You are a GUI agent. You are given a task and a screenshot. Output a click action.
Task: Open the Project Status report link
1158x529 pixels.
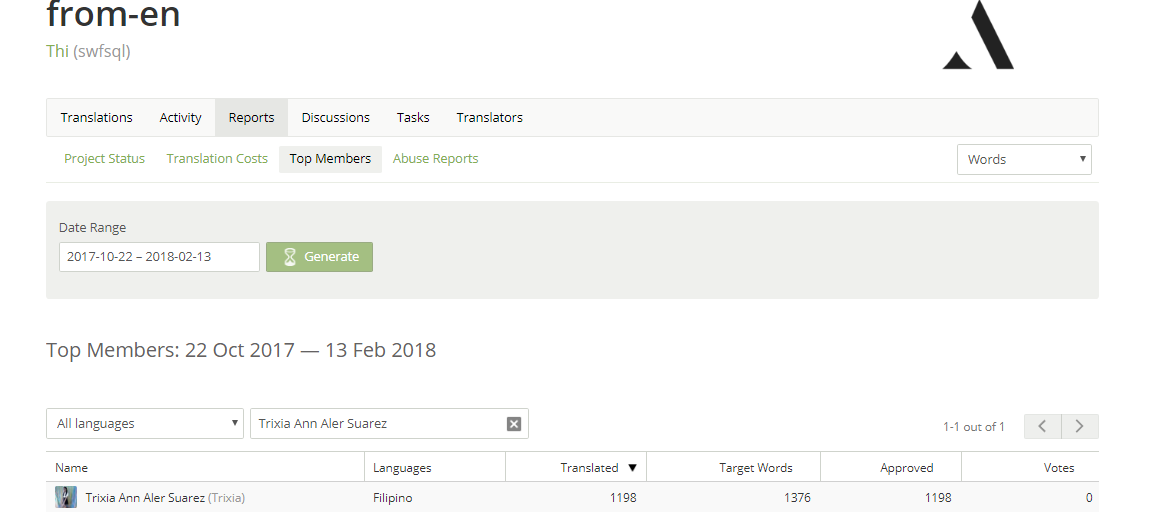pyautogui.click(x=104, y=159)
